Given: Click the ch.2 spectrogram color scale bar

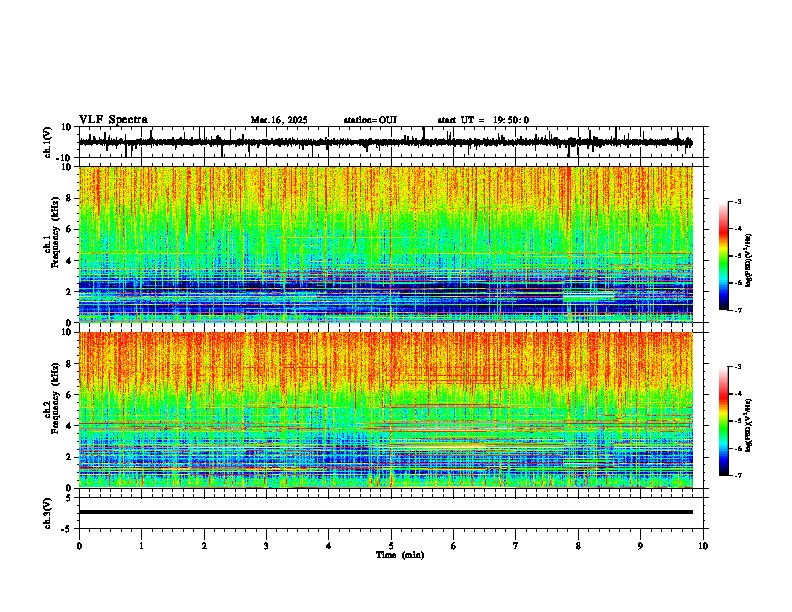Looking at the screenshot, I should click(723, 421).
